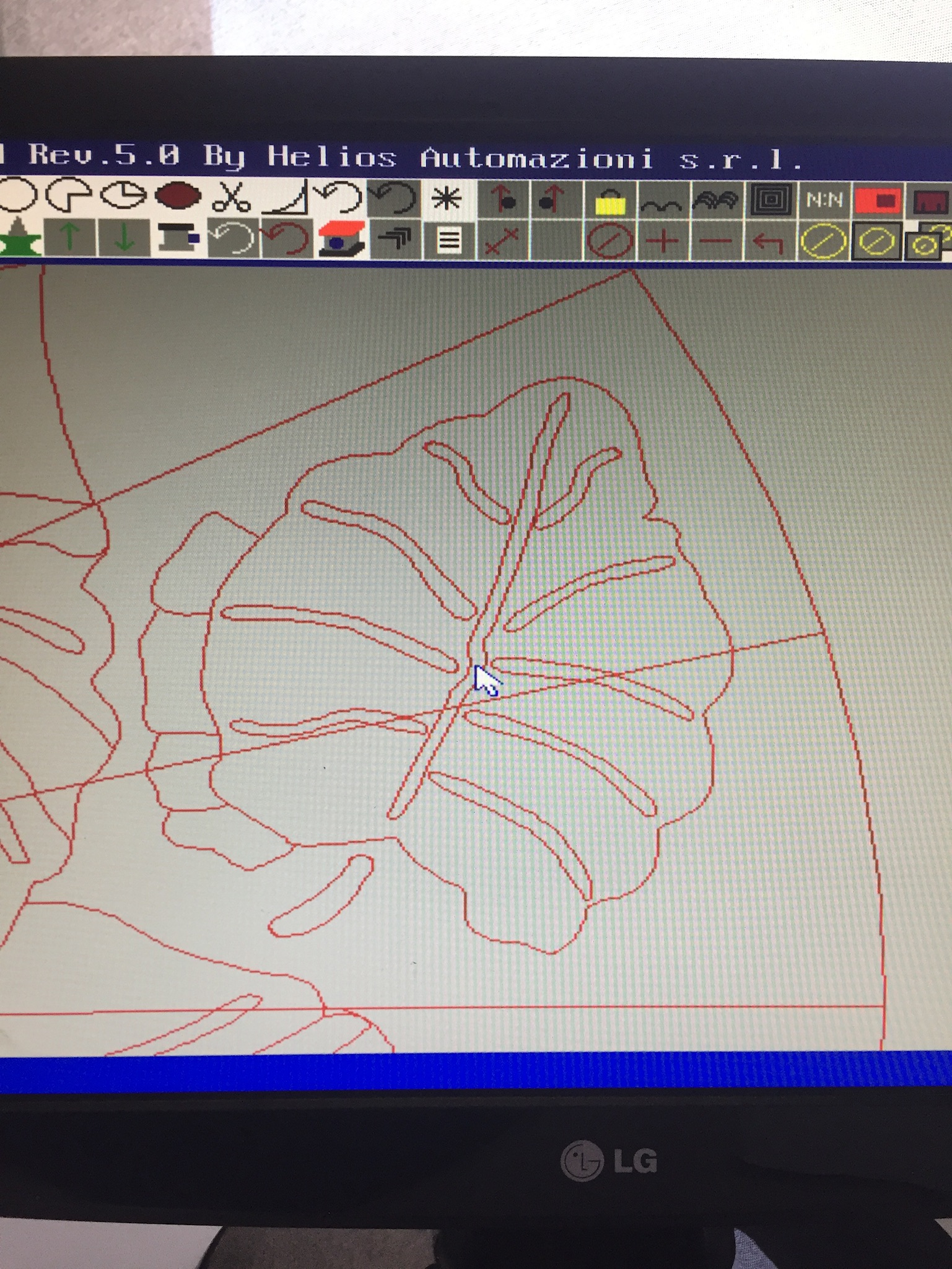This screenshot has height=1269, width=952.
Task: Click the triple stacked arrows icon
Action: (x=394, y=240)
